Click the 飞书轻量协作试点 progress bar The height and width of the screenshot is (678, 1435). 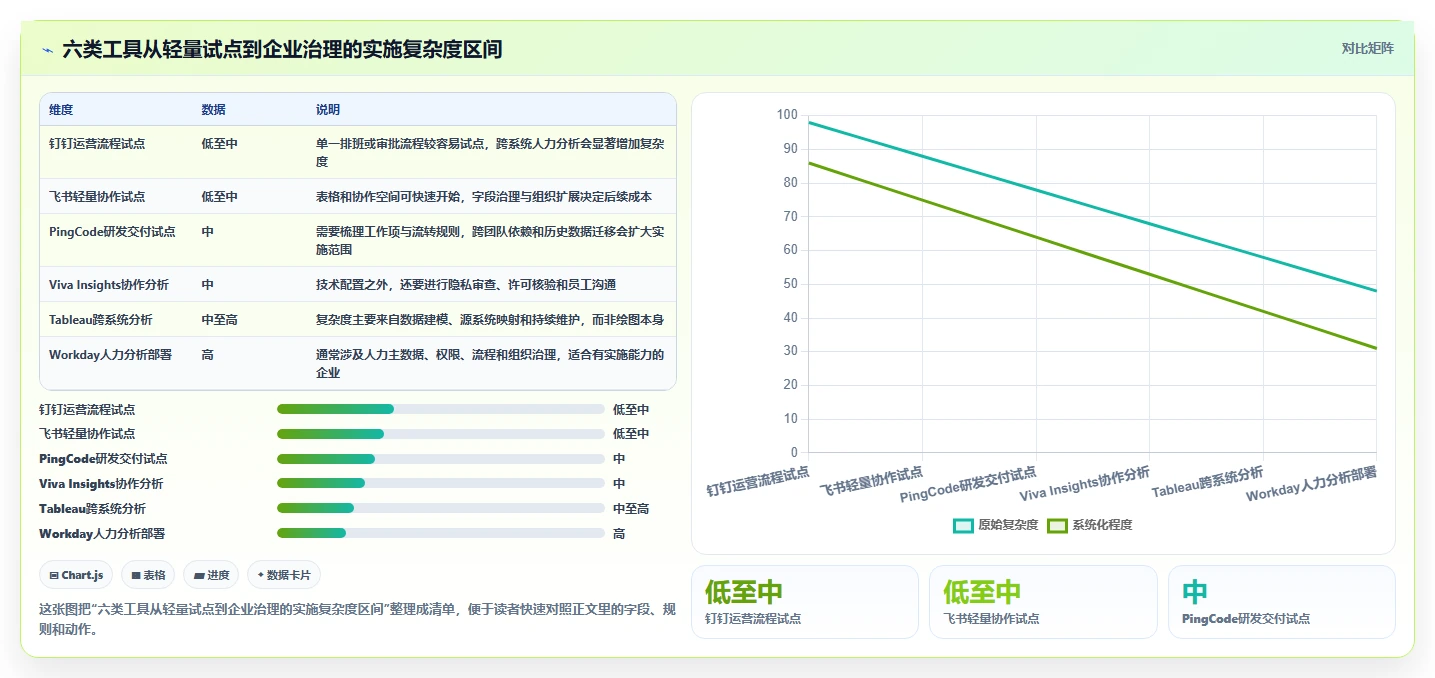tap(441, 434)
